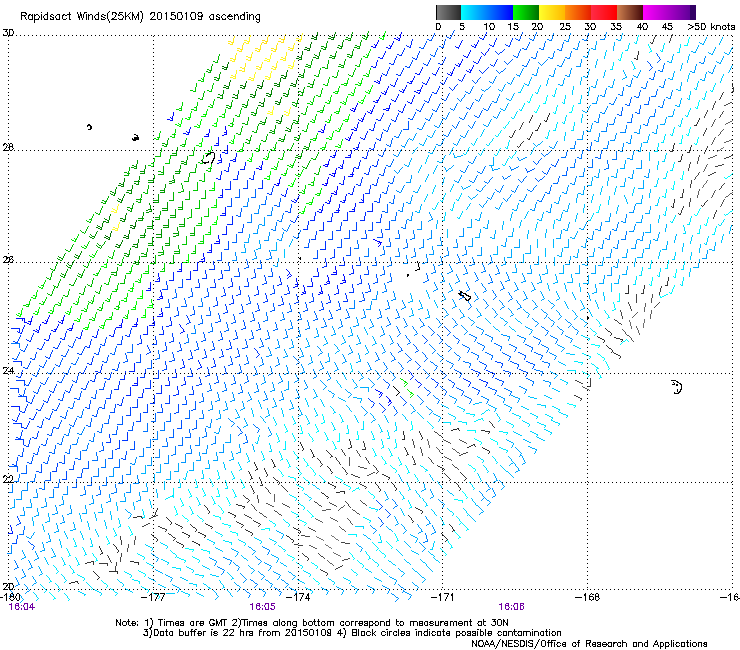This screenshot has height=650, width=740.
Task: Click the brown 35-40 knots color segment
Action: (x=630, y=12)
